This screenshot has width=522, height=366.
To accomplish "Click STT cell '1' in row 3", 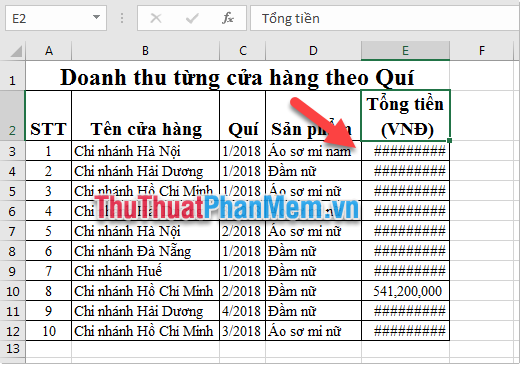I will point(49,151).
